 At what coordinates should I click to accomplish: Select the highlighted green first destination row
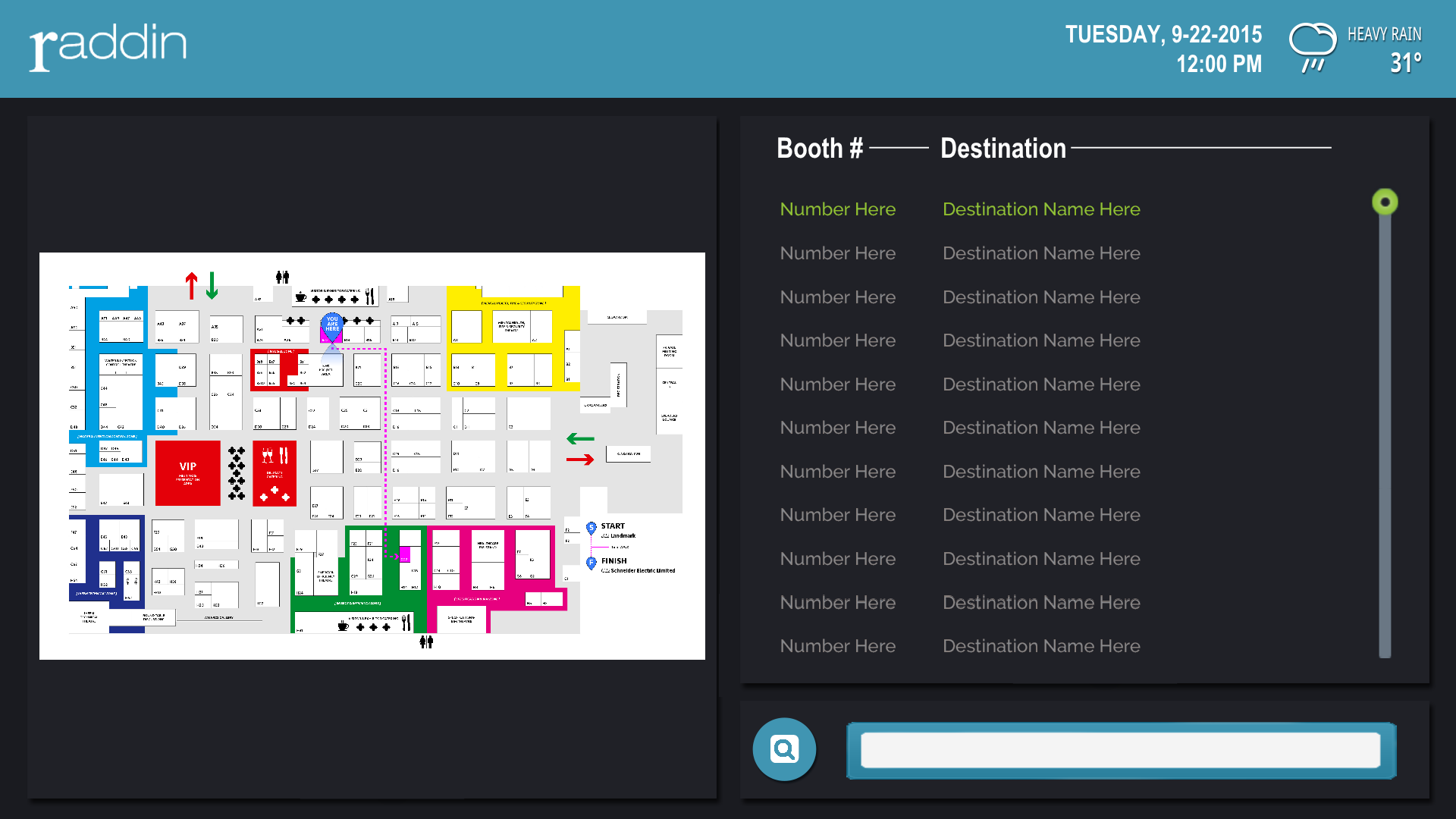[x=959, y=209]
